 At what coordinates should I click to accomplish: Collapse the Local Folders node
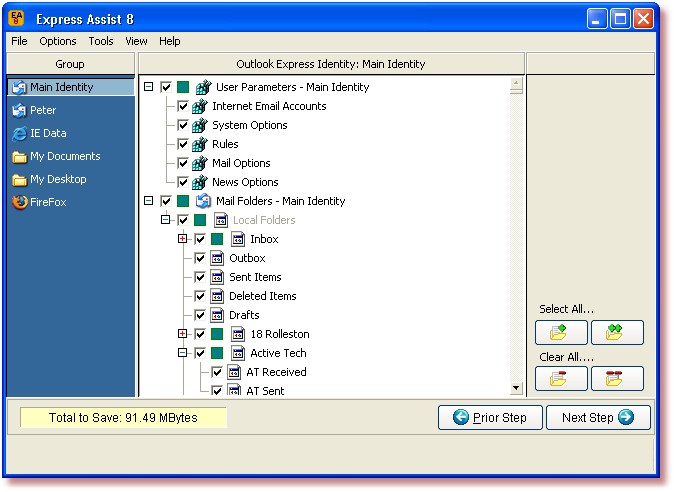pos(165,220)
